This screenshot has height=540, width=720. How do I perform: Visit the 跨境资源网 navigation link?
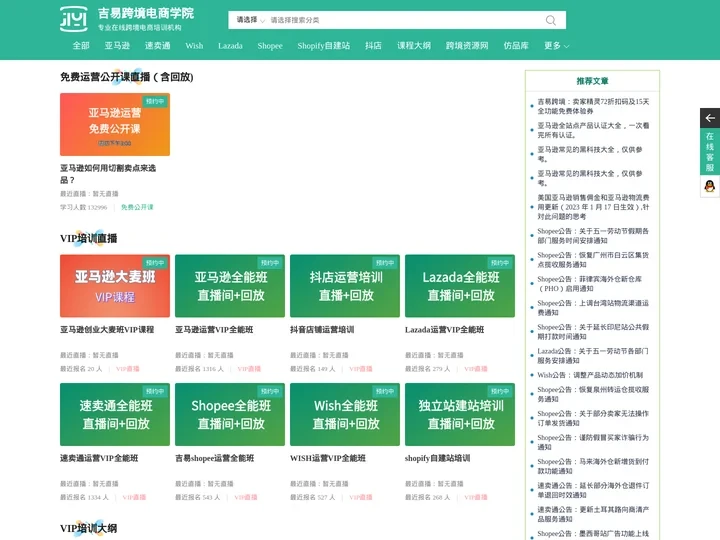pyautogui.click(x=467, y=45)
